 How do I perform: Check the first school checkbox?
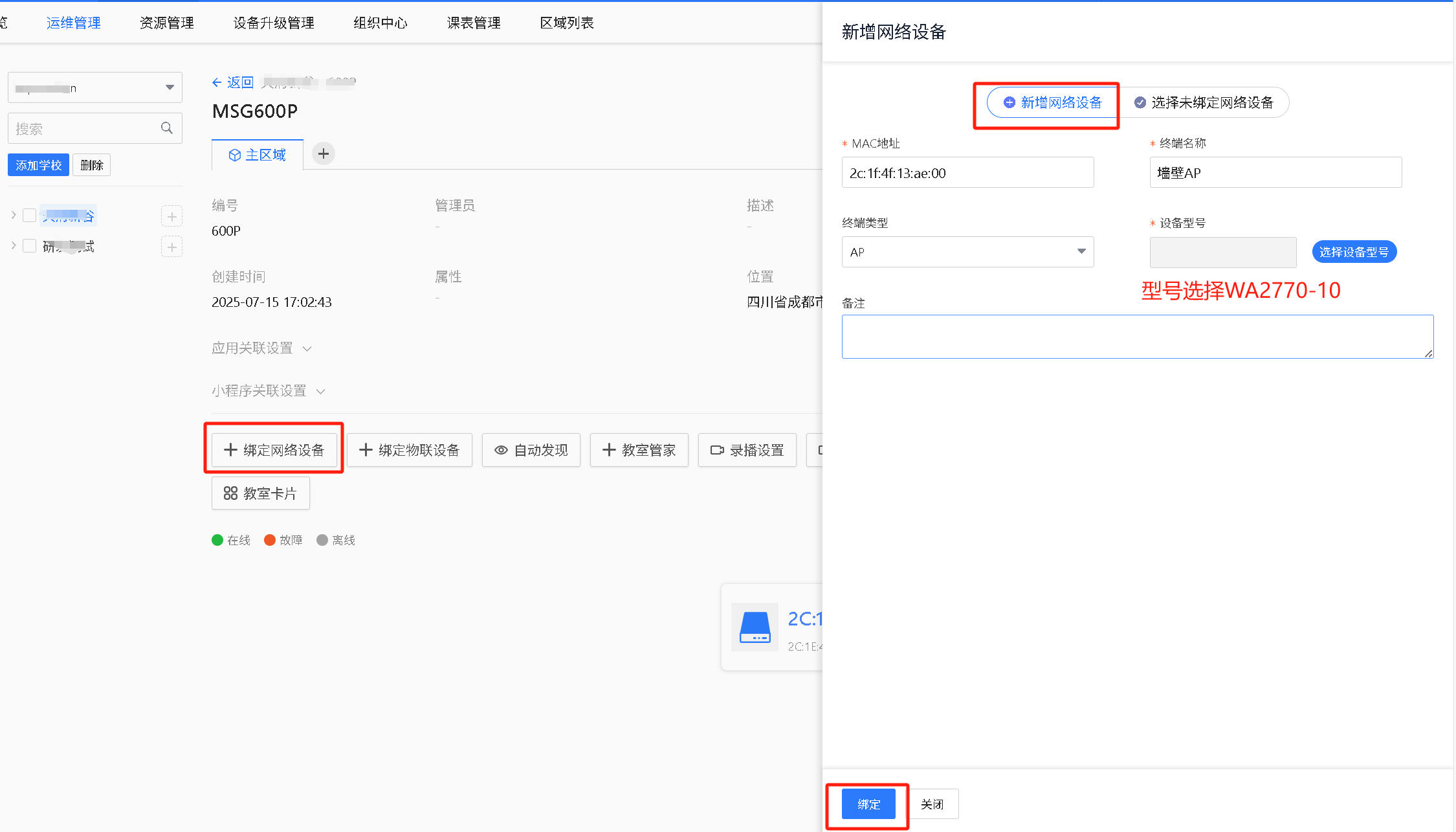click(29, 215)
